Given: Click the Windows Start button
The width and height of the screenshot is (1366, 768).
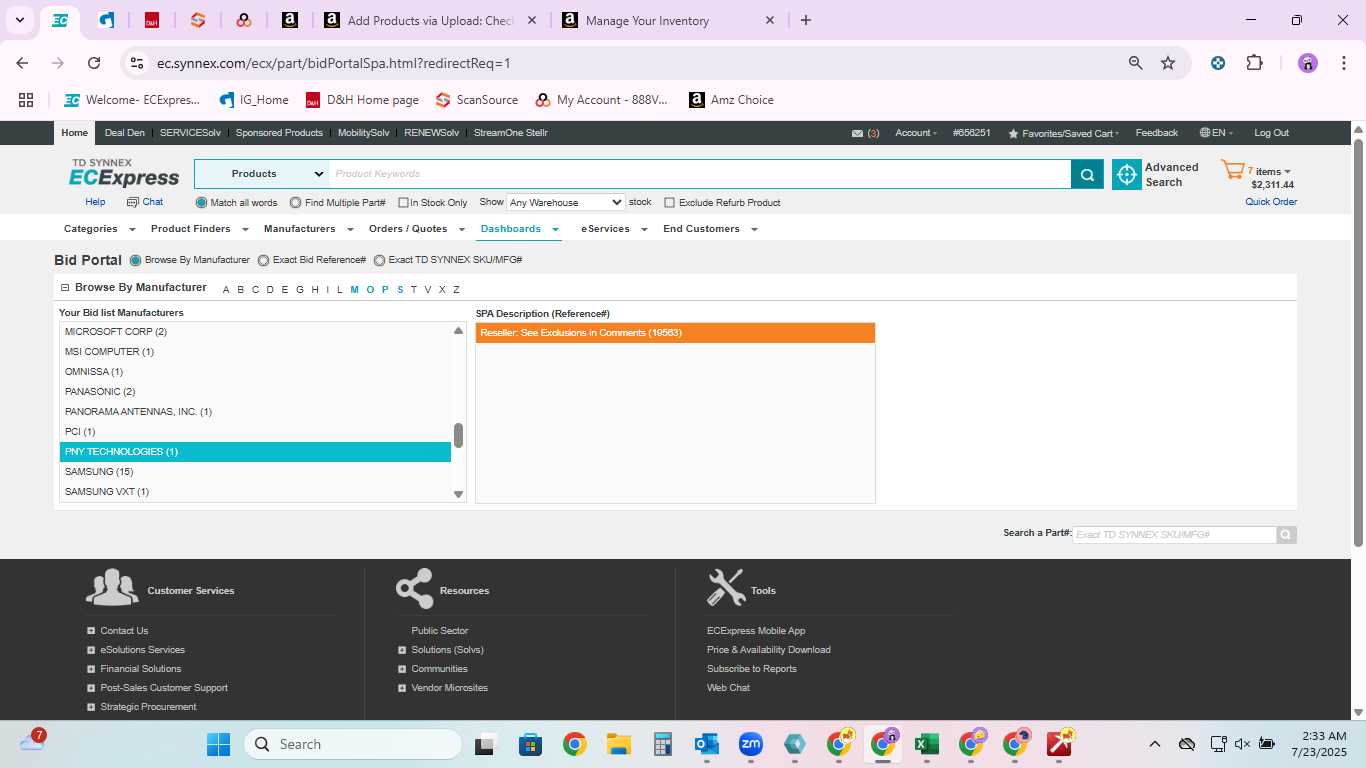Looking at the screenshot, I should [x=218, y=744].
